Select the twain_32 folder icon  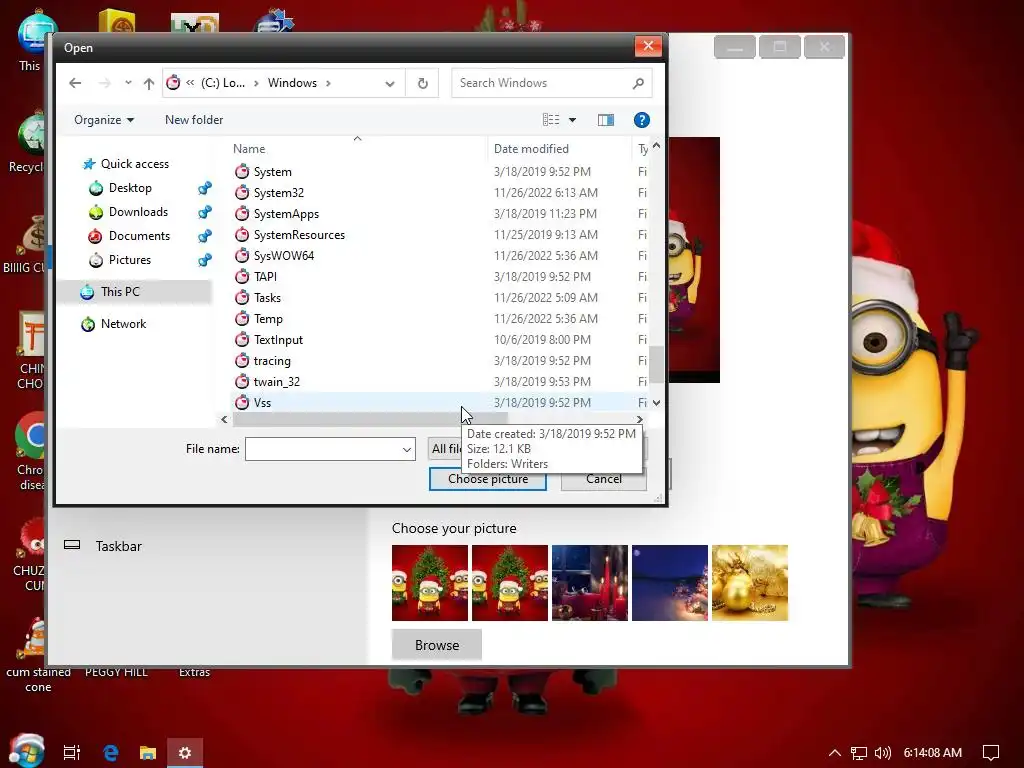pyautogui.click(x=242, y=381)
